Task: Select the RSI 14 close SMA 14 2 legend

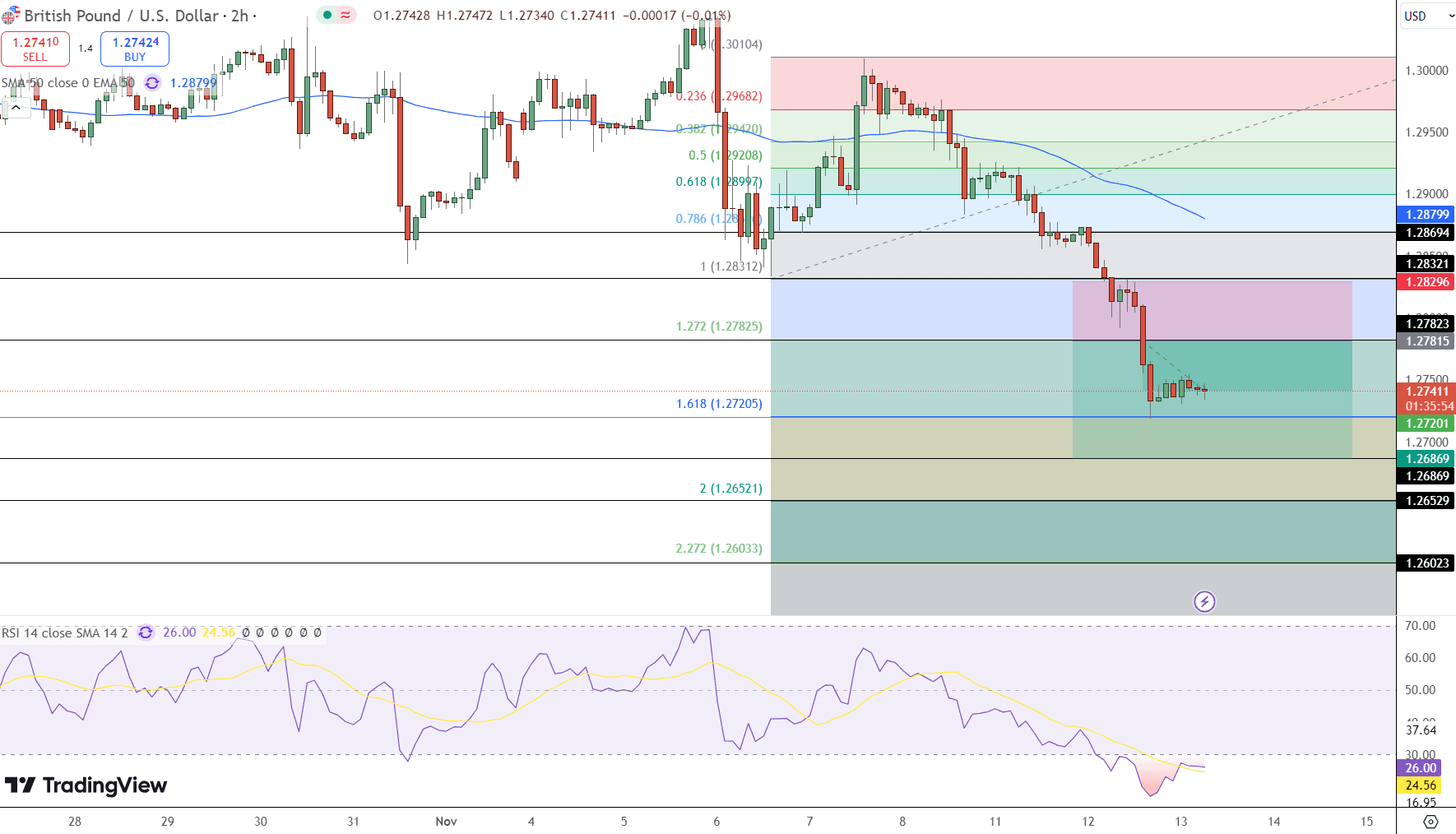Action: pyautogui.click(x=65, y=632)
